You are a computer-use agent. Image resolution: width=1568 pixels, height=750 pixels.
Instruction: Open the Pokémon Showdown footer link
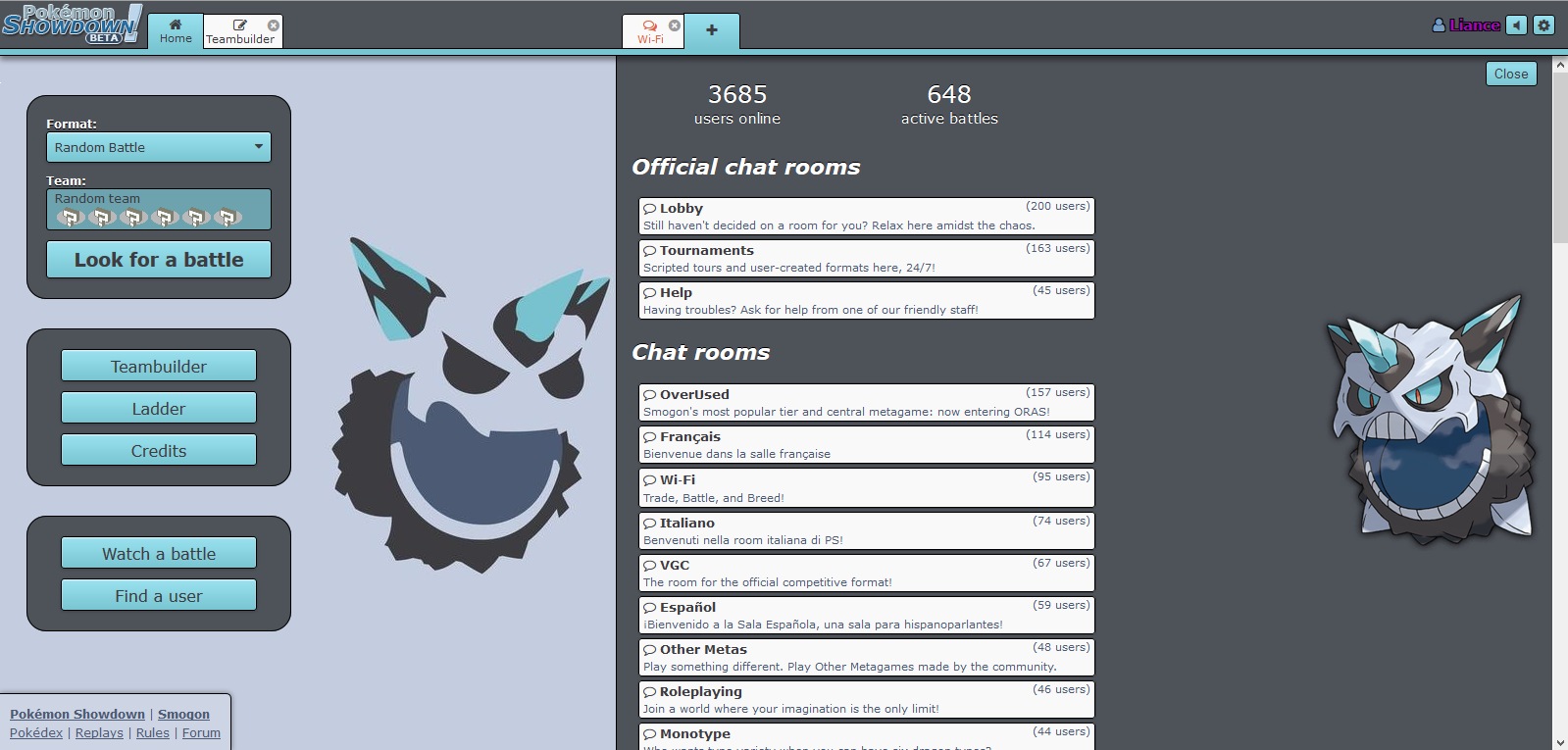click(x=77, y=714)
